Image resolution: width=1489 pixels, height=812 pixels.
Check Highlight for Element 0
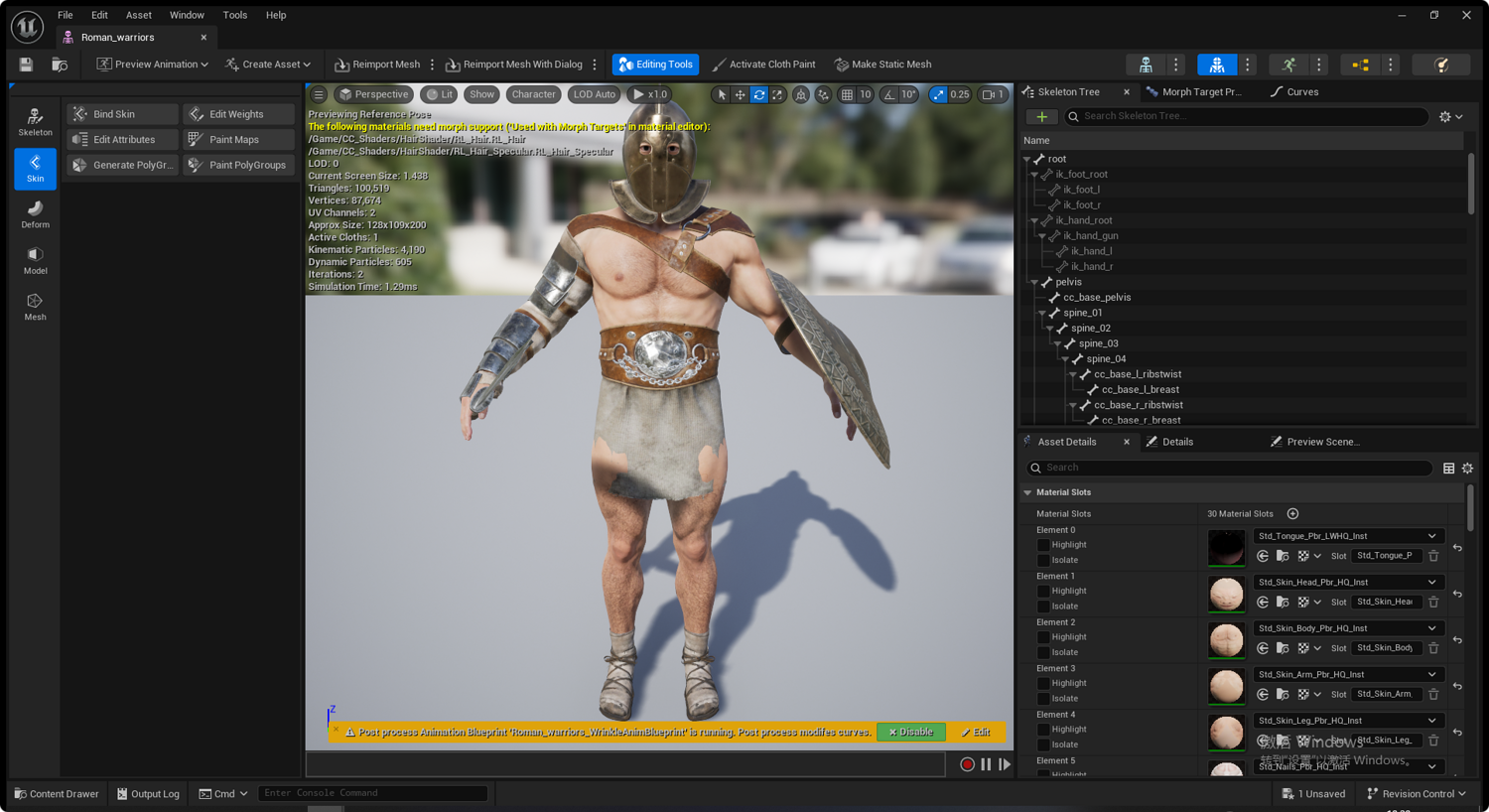click(x=1043, y=545)
